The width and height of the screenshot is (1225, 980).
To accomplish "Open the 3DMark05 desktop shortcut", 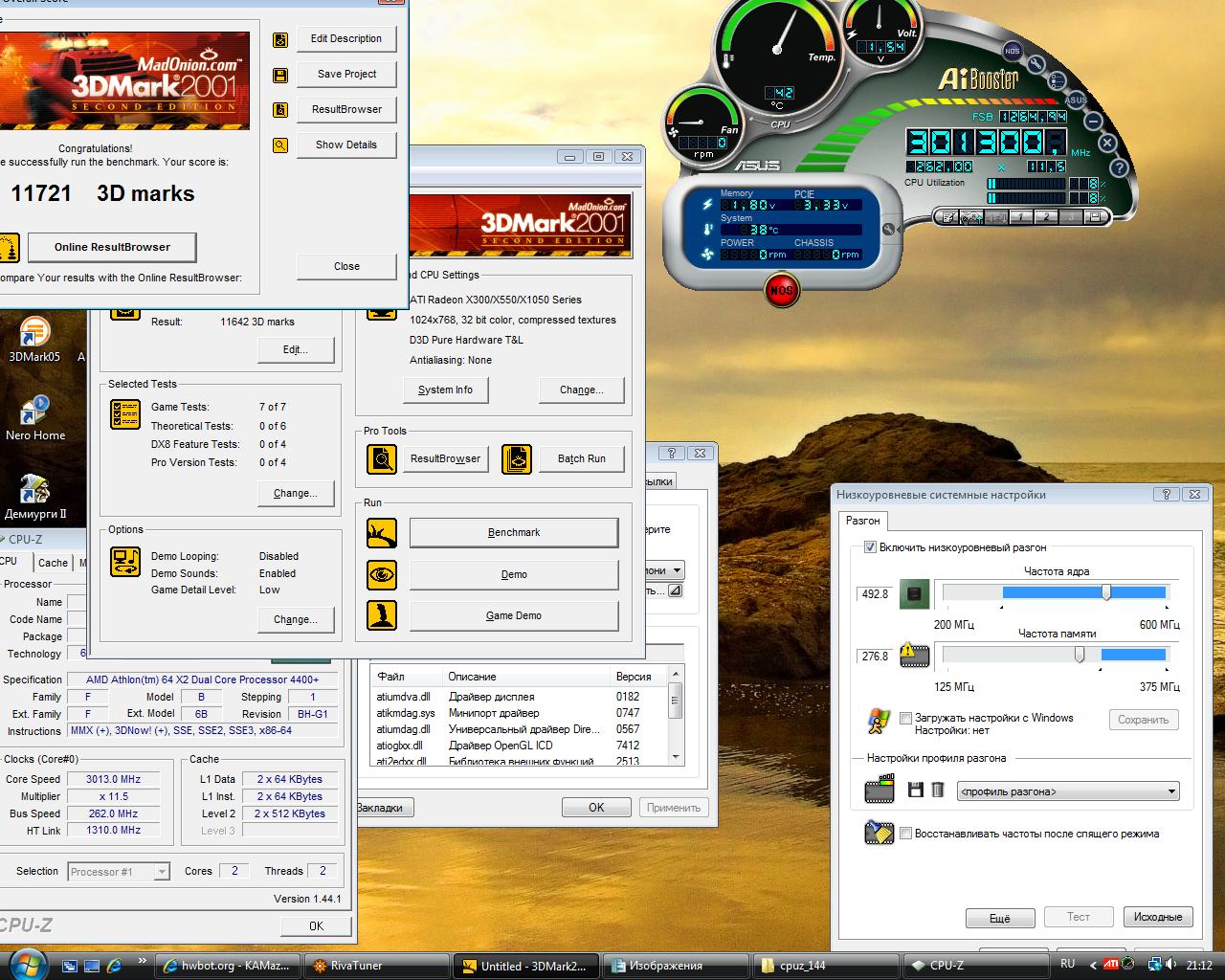I will 34,340.
